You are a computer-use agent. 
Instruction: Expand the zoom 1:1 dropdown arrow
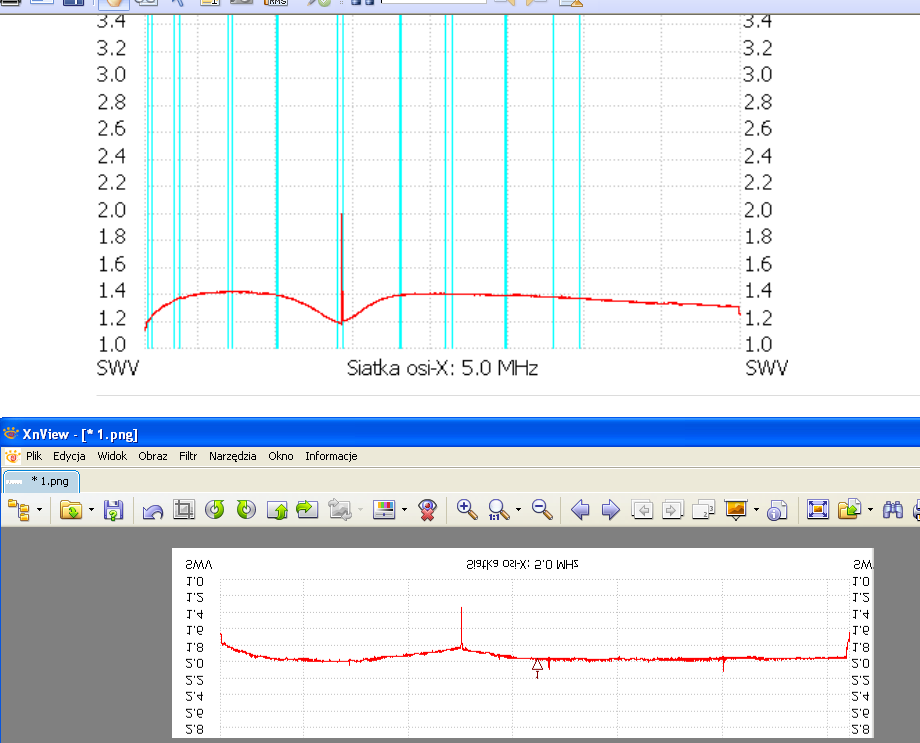point(518,510)
